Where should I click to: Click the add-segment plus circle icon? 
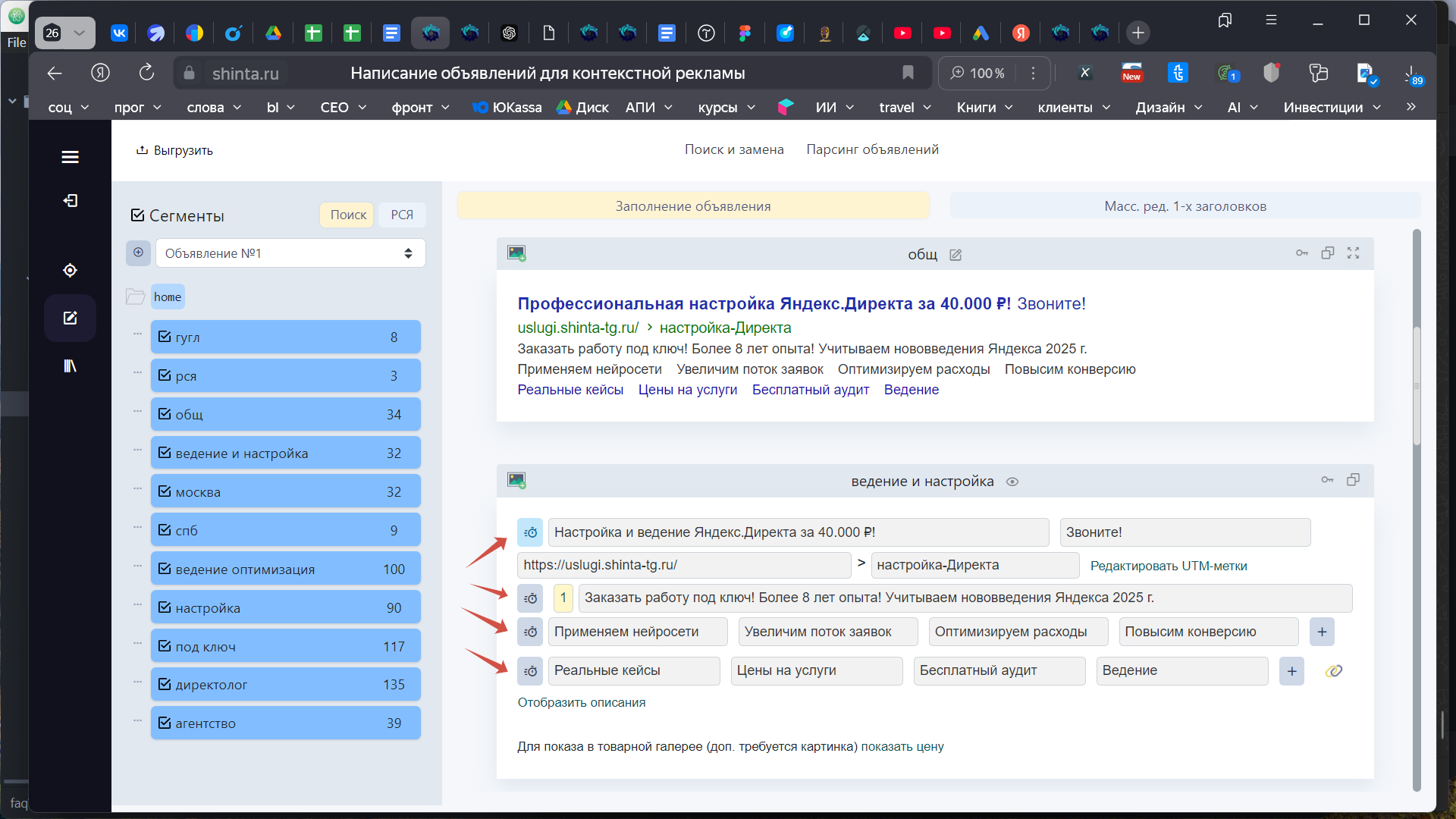pos(138,253)
